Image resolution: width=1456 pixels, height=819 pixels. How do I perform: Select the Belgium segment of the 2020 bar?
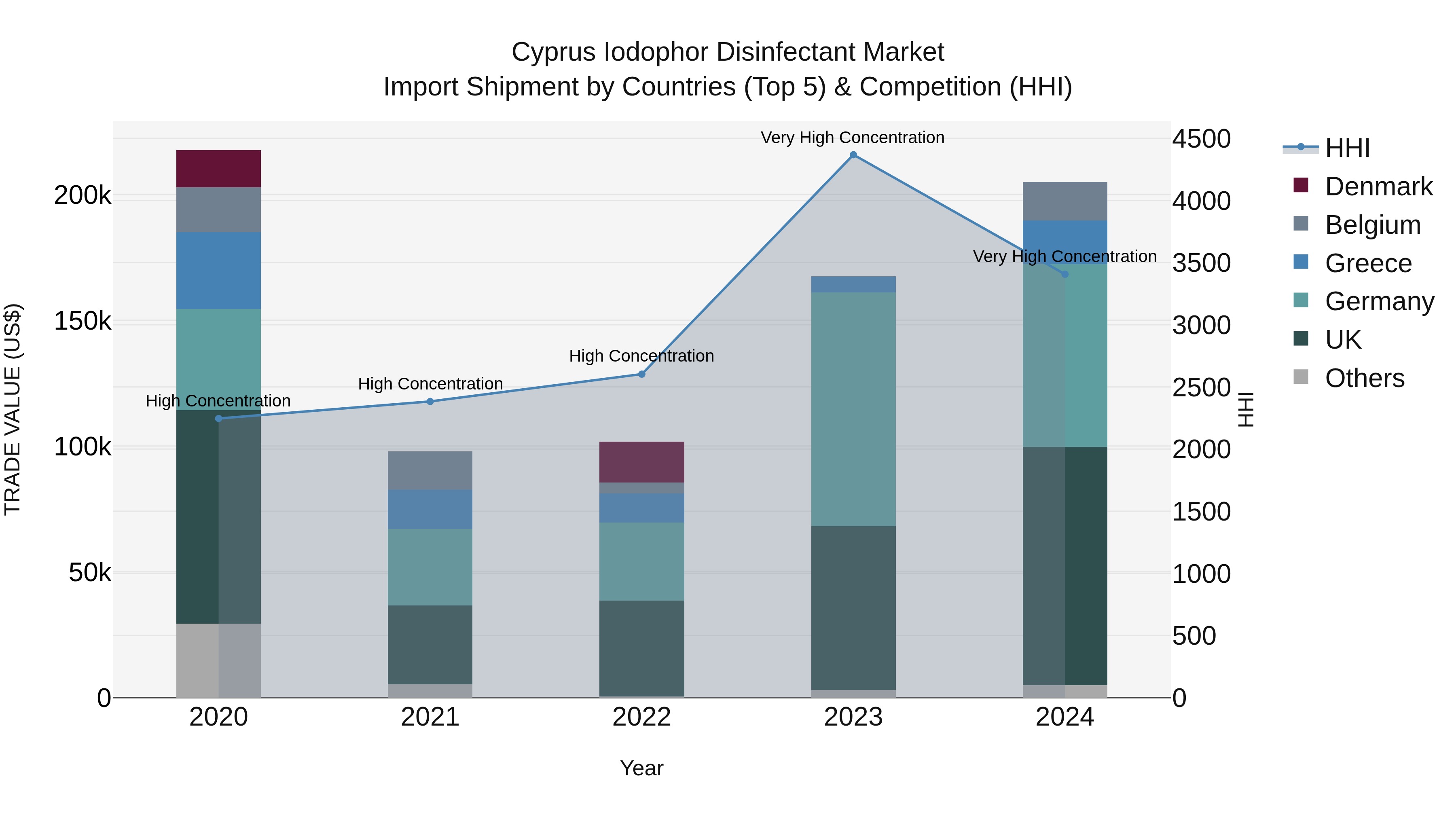219,210
